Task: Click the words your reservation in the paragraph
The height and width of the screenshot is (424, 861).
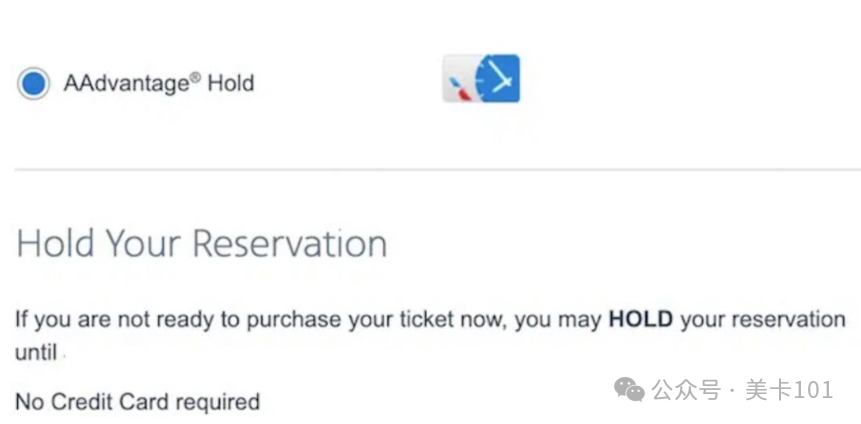Action: (763, 320)
